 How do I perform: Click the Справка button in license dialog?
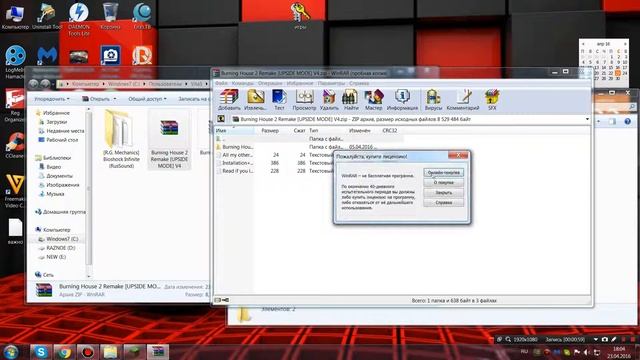443,202
